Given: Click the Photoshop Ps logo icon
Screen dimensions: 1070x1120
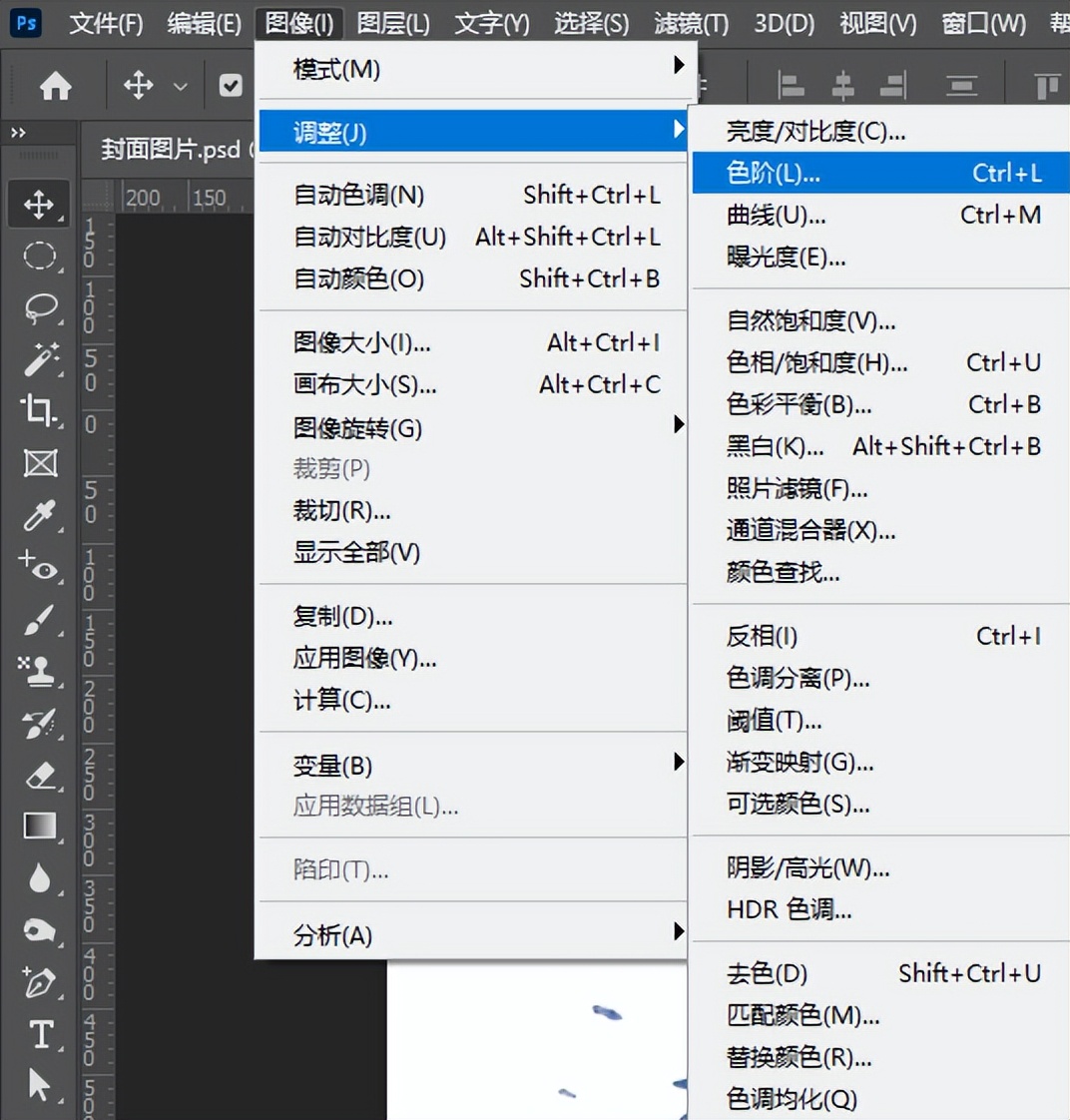Looking at the screenshot, I should [26, 23].
